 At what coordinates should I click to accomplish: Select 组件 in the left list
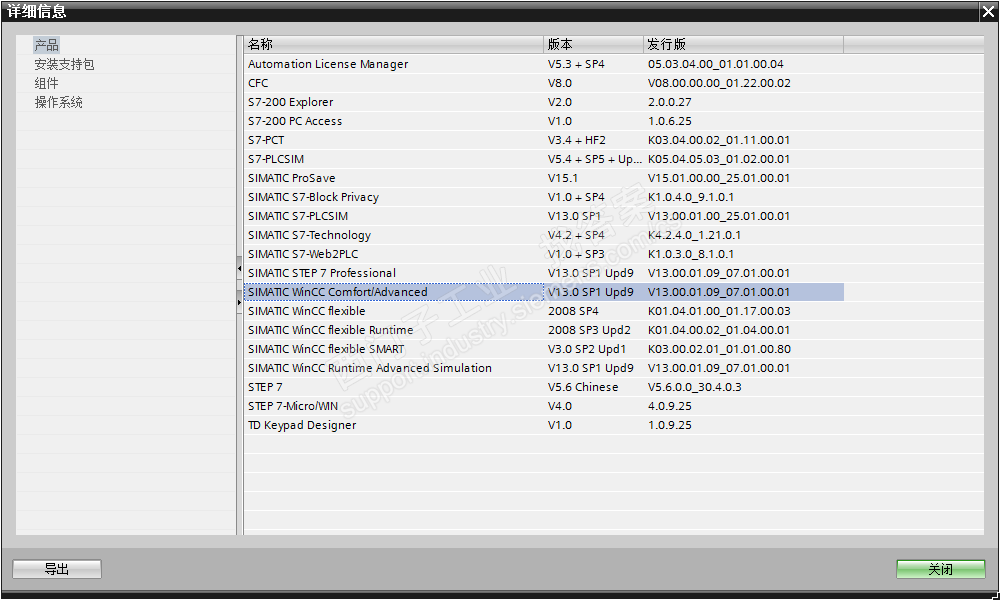[x=46, y=83]
